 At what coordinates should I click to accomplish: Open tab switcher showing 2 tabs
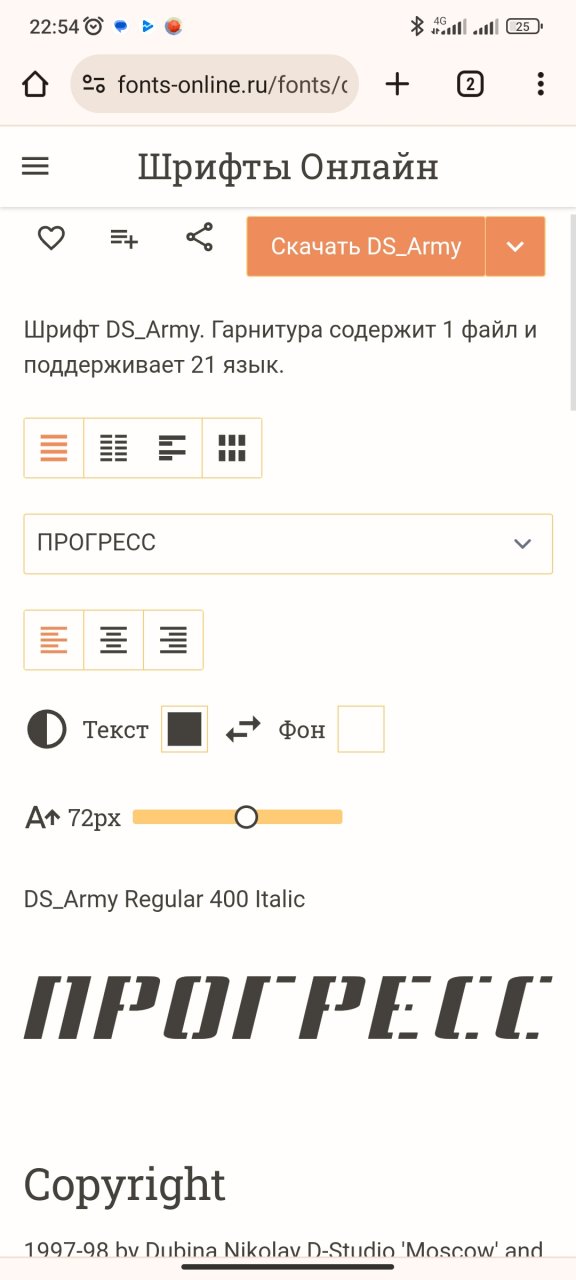[x=470, y=84]
